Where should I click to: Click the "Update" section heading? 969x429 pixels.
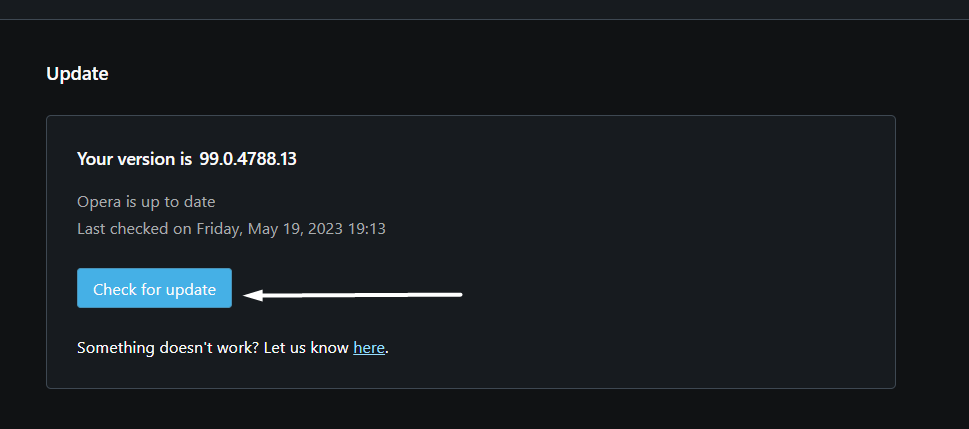[77, 73]
